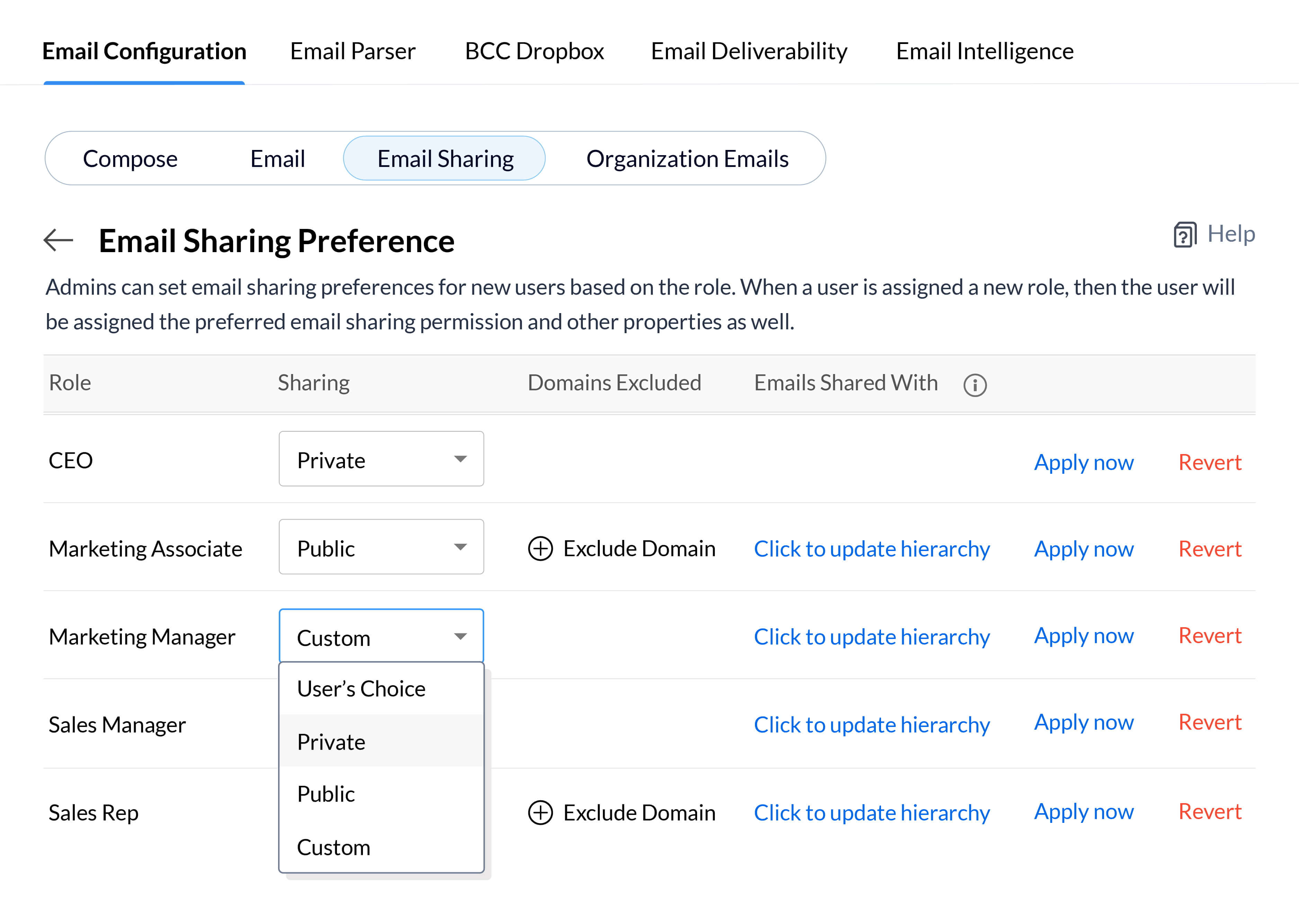Revert Marketing Manager sharing setting

1209,636
